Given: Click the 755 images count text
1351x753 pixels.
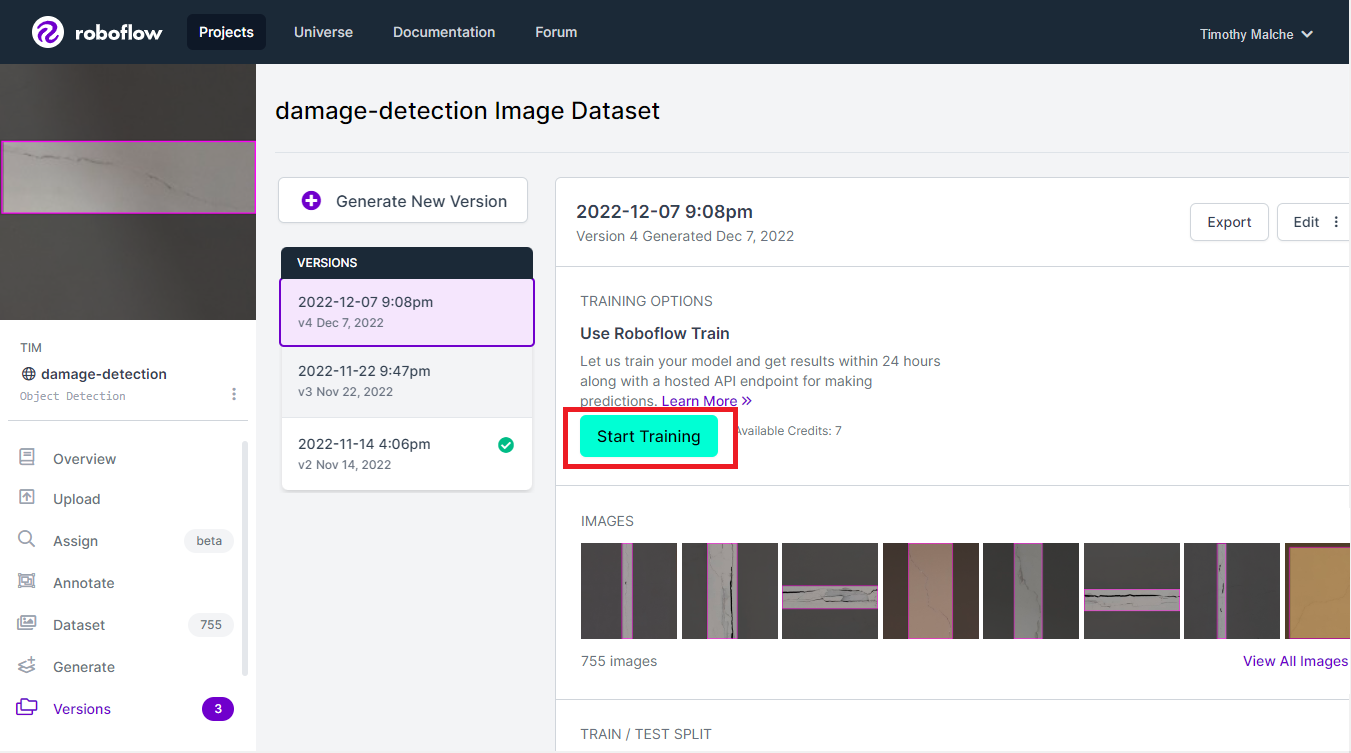Looking at the screenshot, I should point(619,661).
